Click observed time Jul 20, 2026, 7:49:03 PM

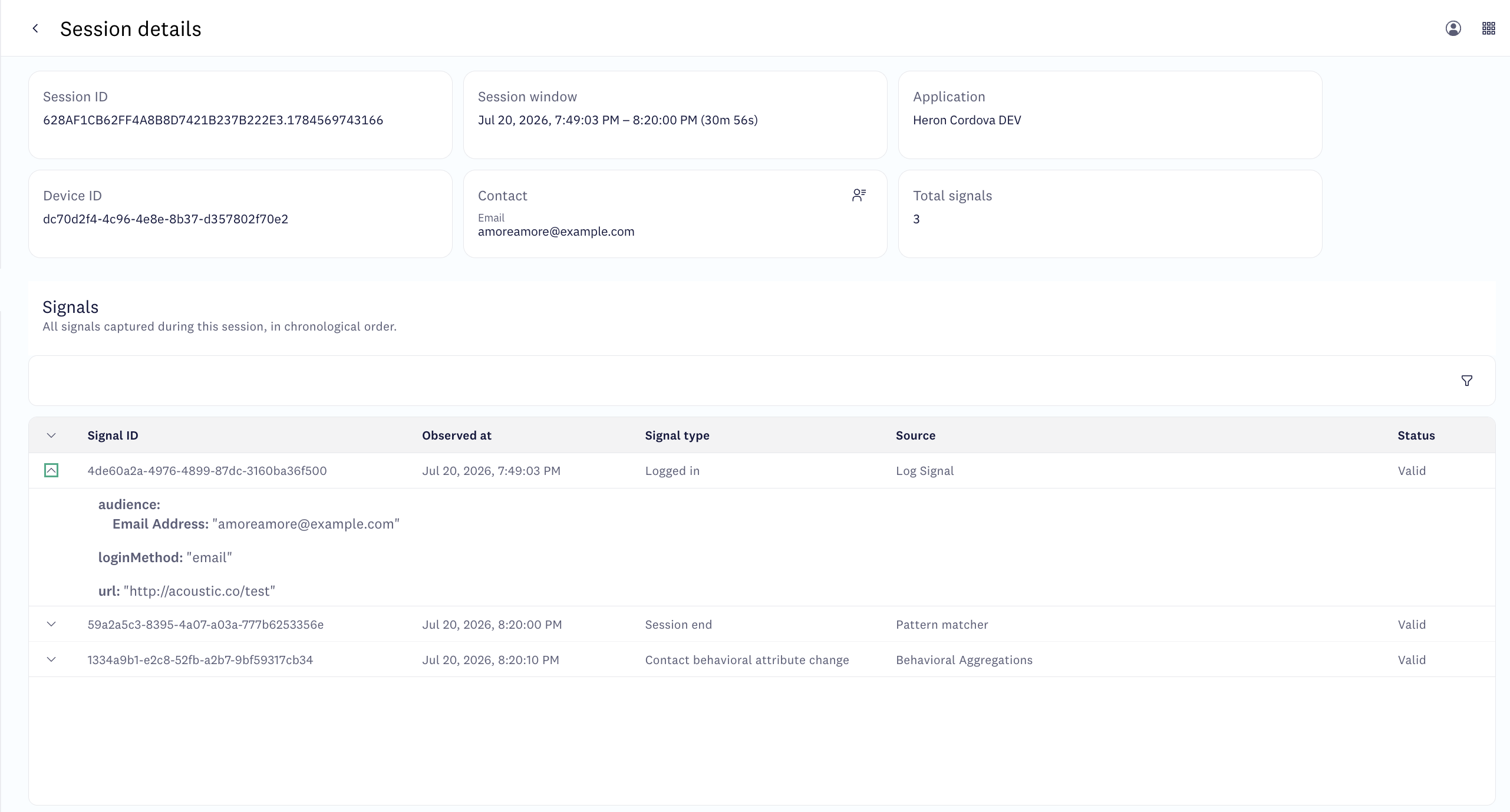(491, 471)
